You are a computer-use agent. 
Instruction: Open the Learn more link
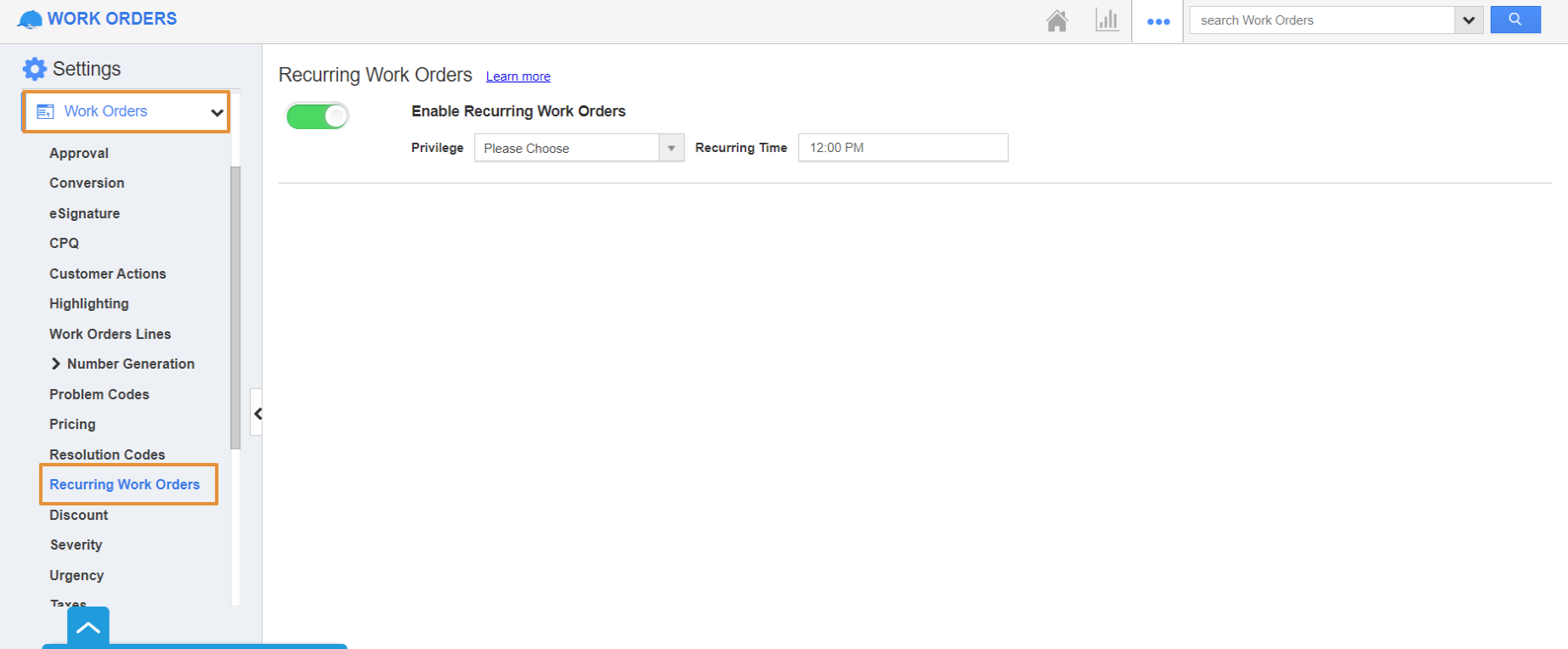(x=518, y=76)
